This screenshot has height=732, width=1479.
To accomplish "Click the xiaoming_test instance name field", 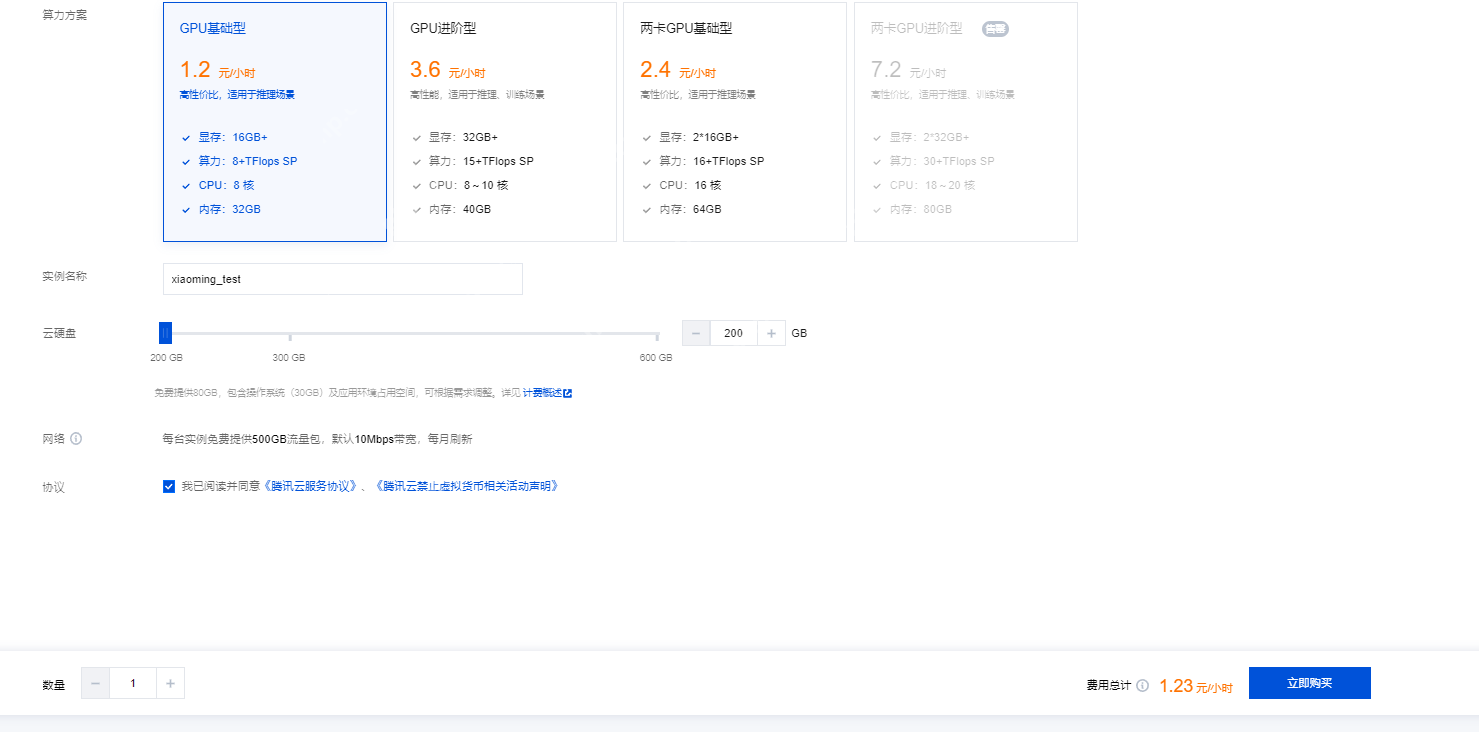I will click(x=342, y=279).
